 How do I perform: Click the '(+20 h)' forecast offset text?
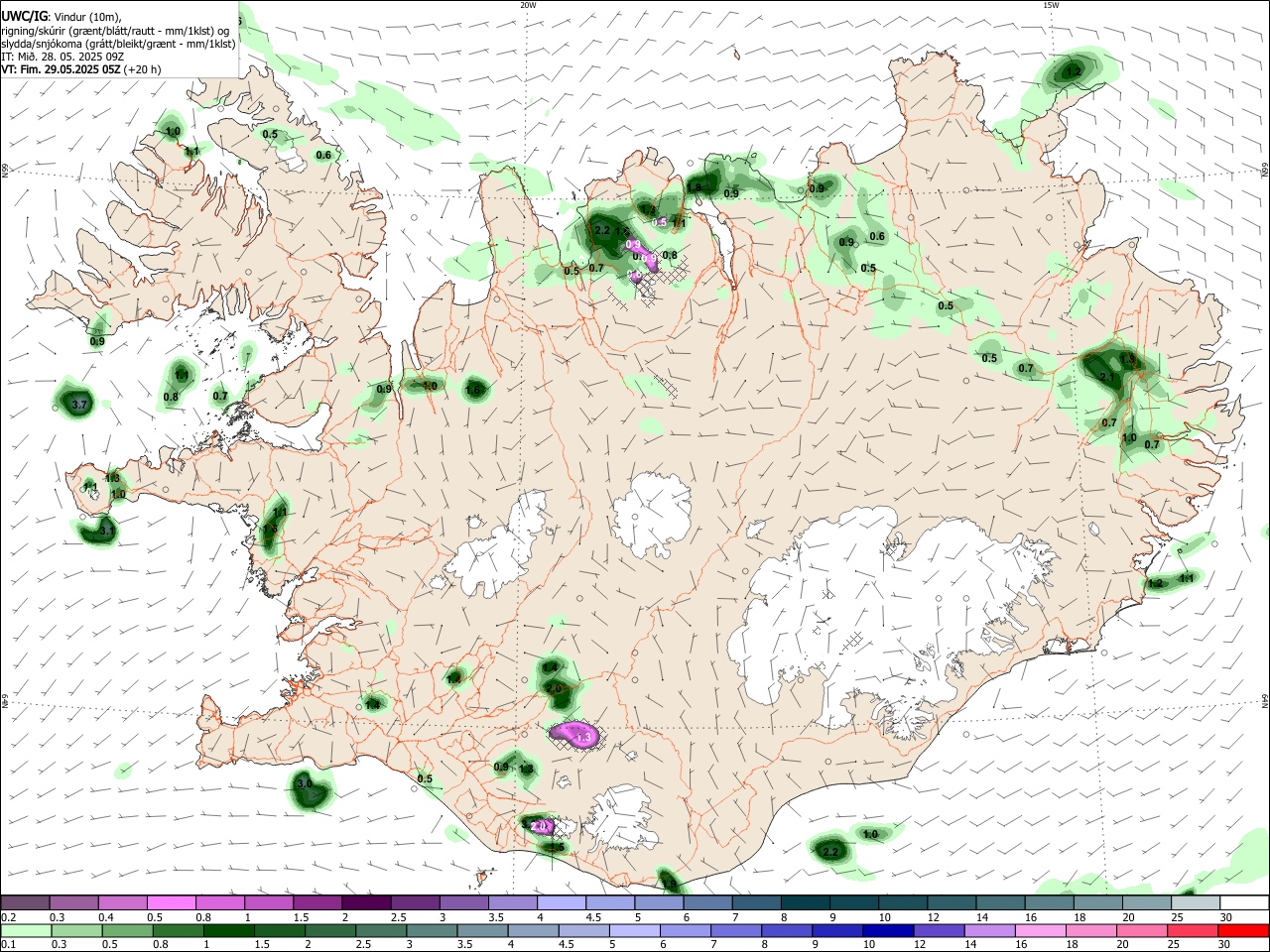point(142,69)
